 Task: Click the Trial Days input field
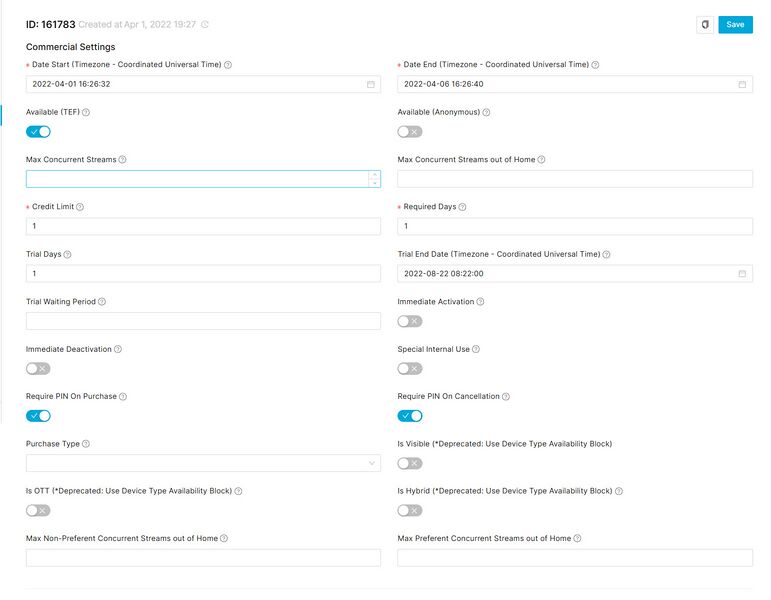tap(203, 273)
